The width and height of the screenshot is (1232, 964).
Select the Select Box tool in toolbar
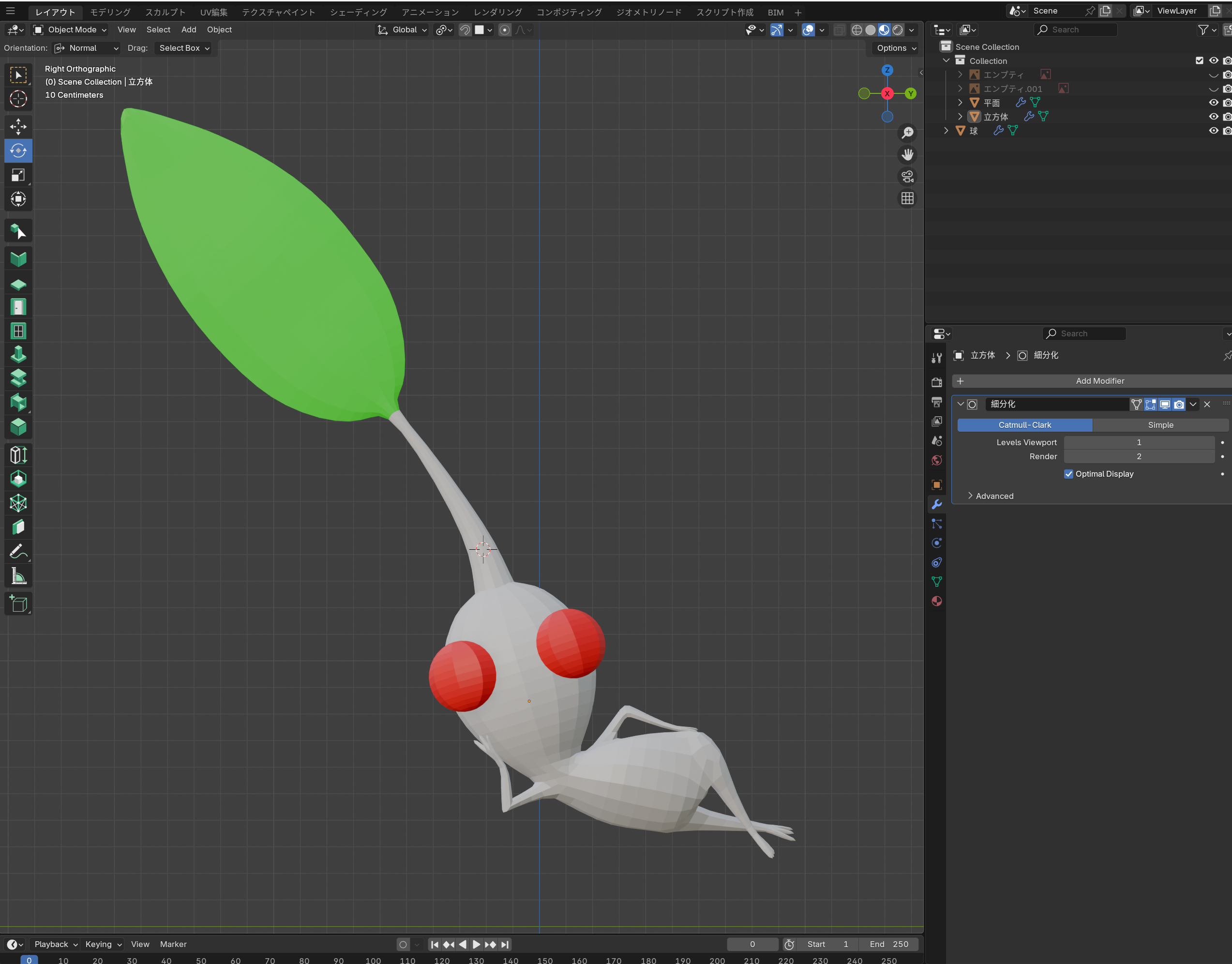coord(18,75)
